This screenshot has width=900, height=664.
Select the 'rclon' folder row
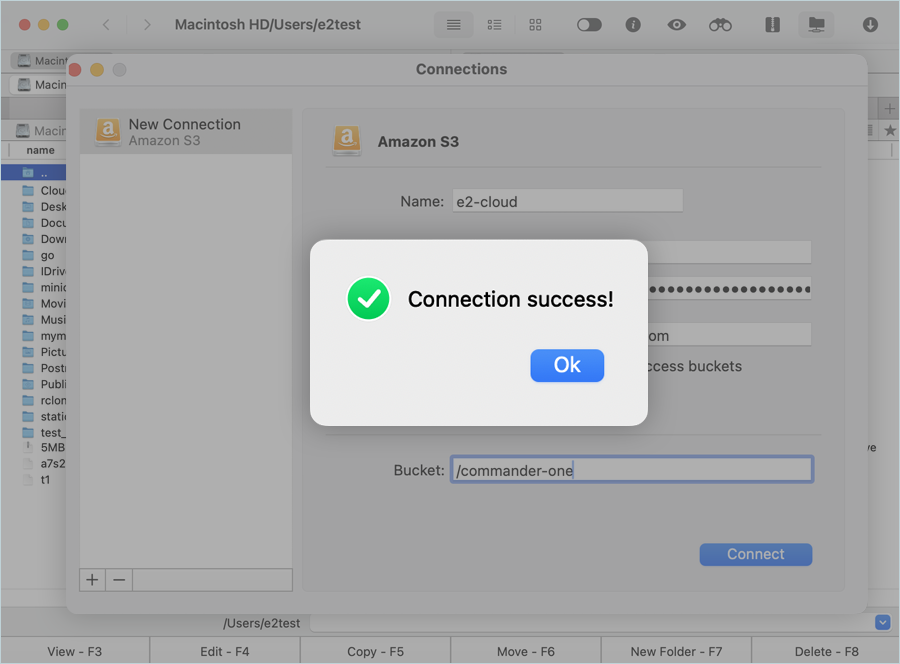click(34, 400)
